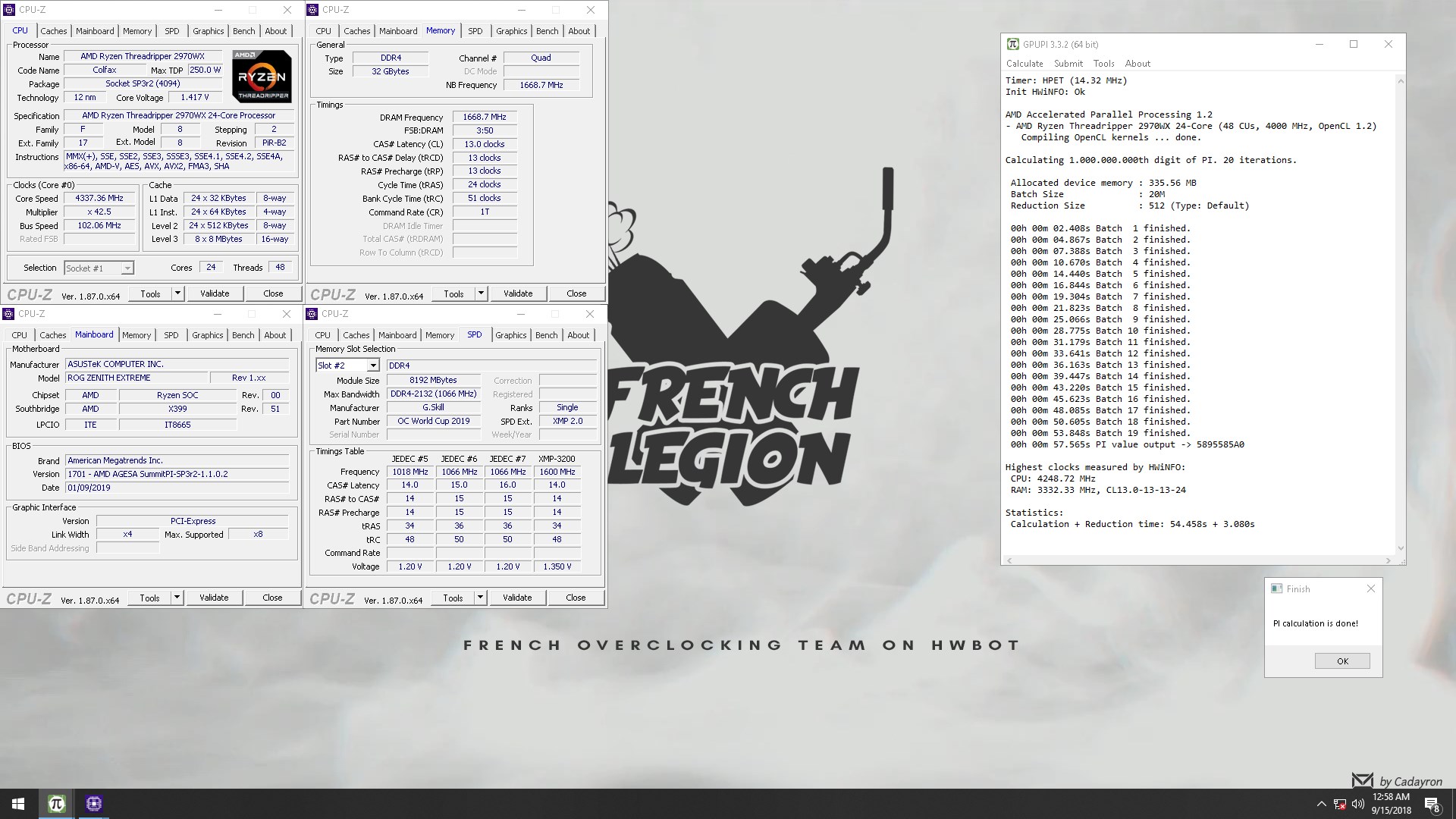Image resolution: width=1456 pixels, height=819 pixels.
Task: Click the CPU-Z taskbar icon
Action: [93, 804]
